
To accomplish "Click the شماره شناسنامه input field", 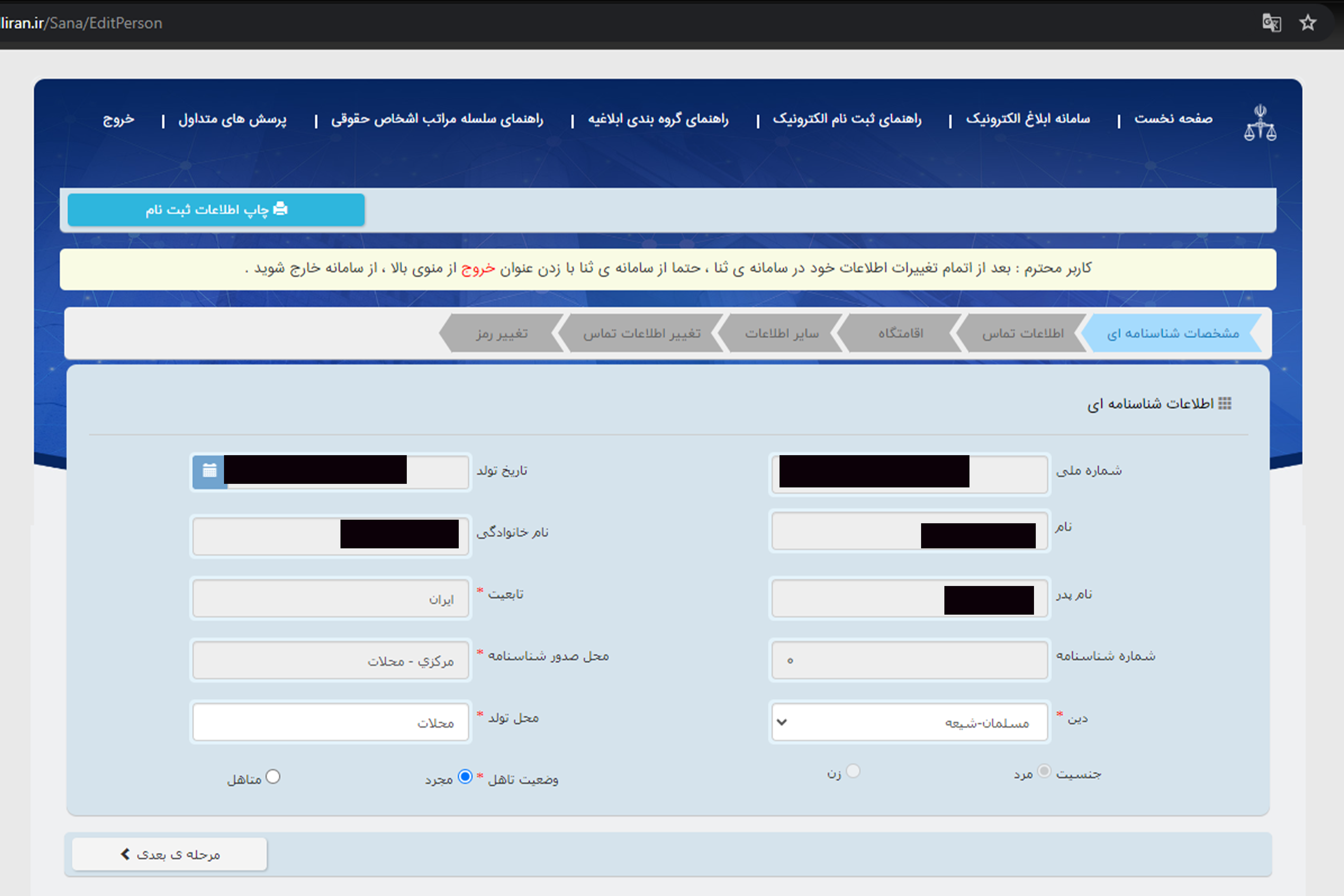I will coord(909,660).
